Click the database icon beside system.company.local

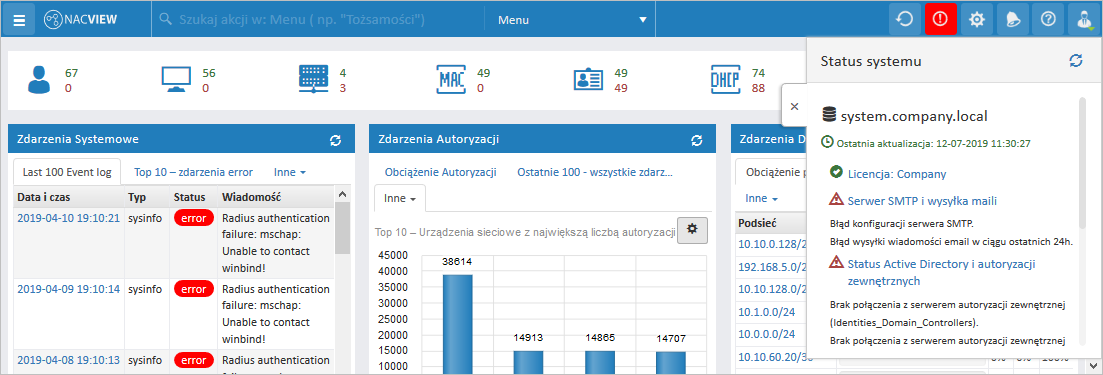(829, 115)
